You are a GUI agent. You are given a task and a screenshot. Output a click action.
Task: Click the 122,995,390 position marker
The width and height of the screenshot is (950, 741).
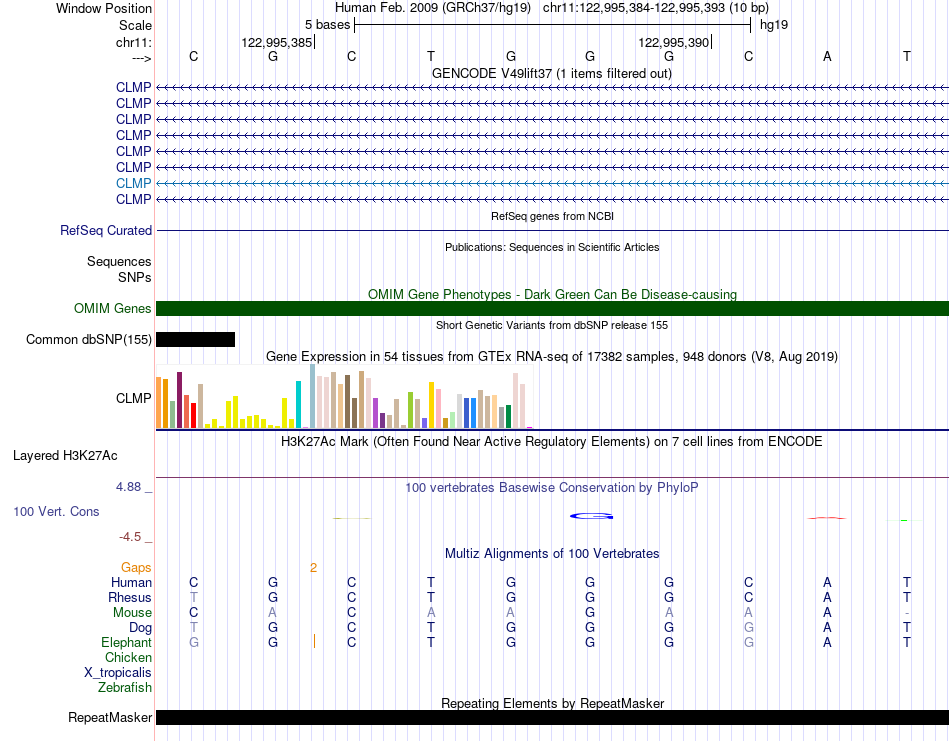coord(673,42)
